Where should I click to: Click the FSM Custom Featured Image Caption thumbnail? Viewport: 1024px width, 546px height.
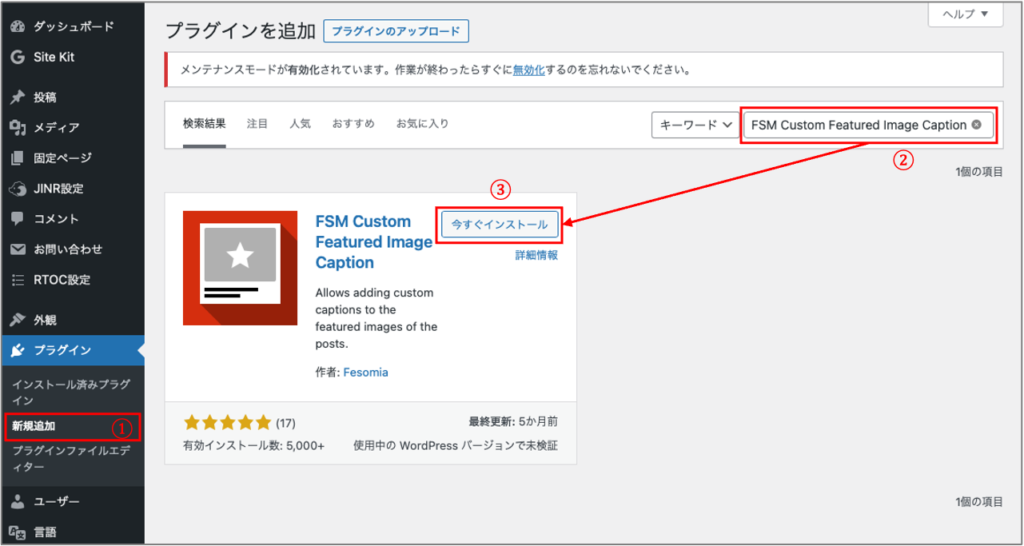pos(240,268)
